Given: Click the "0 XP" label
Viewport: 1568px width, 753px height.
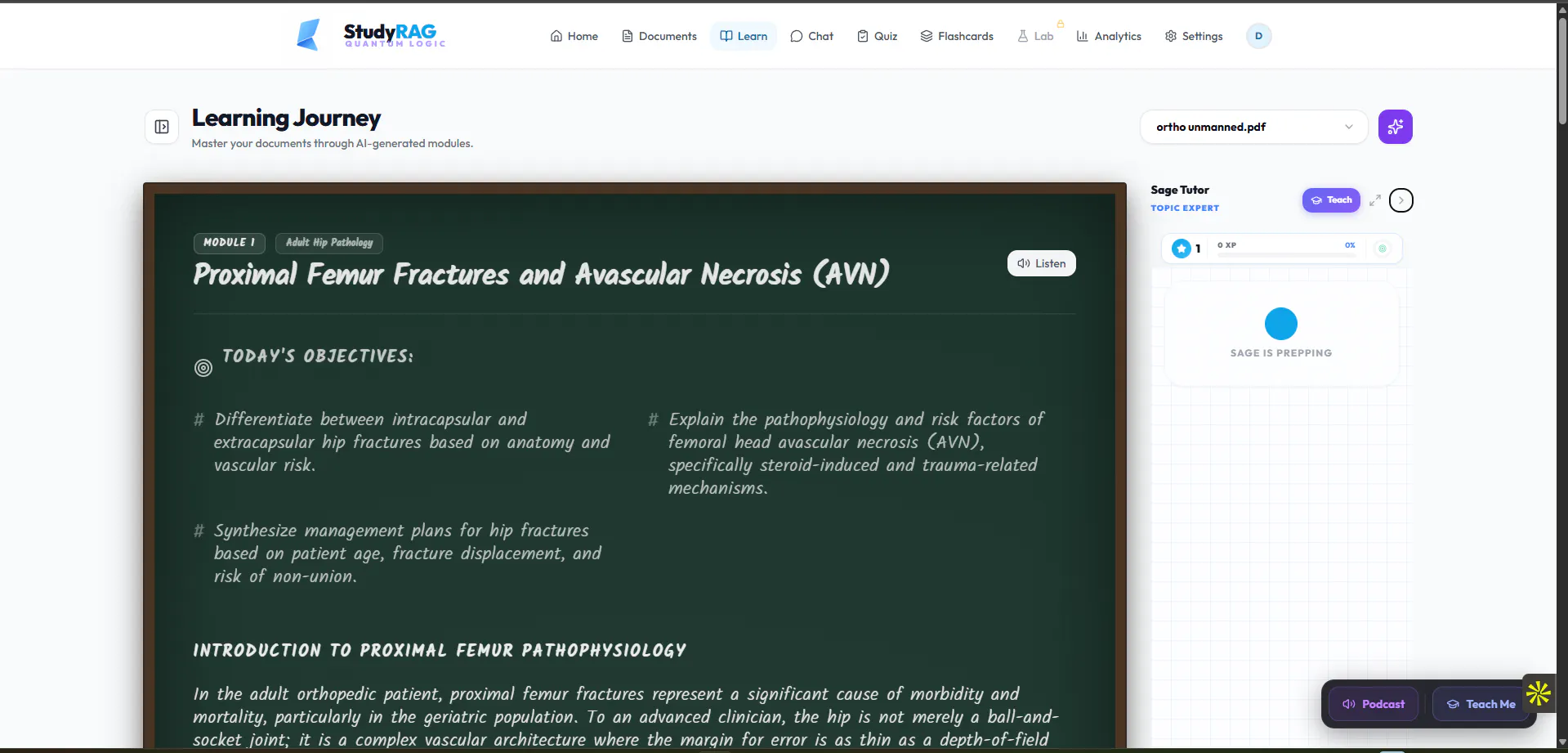Looking at the screenshot, I should pyautogui.click(x=1226, y=245).
